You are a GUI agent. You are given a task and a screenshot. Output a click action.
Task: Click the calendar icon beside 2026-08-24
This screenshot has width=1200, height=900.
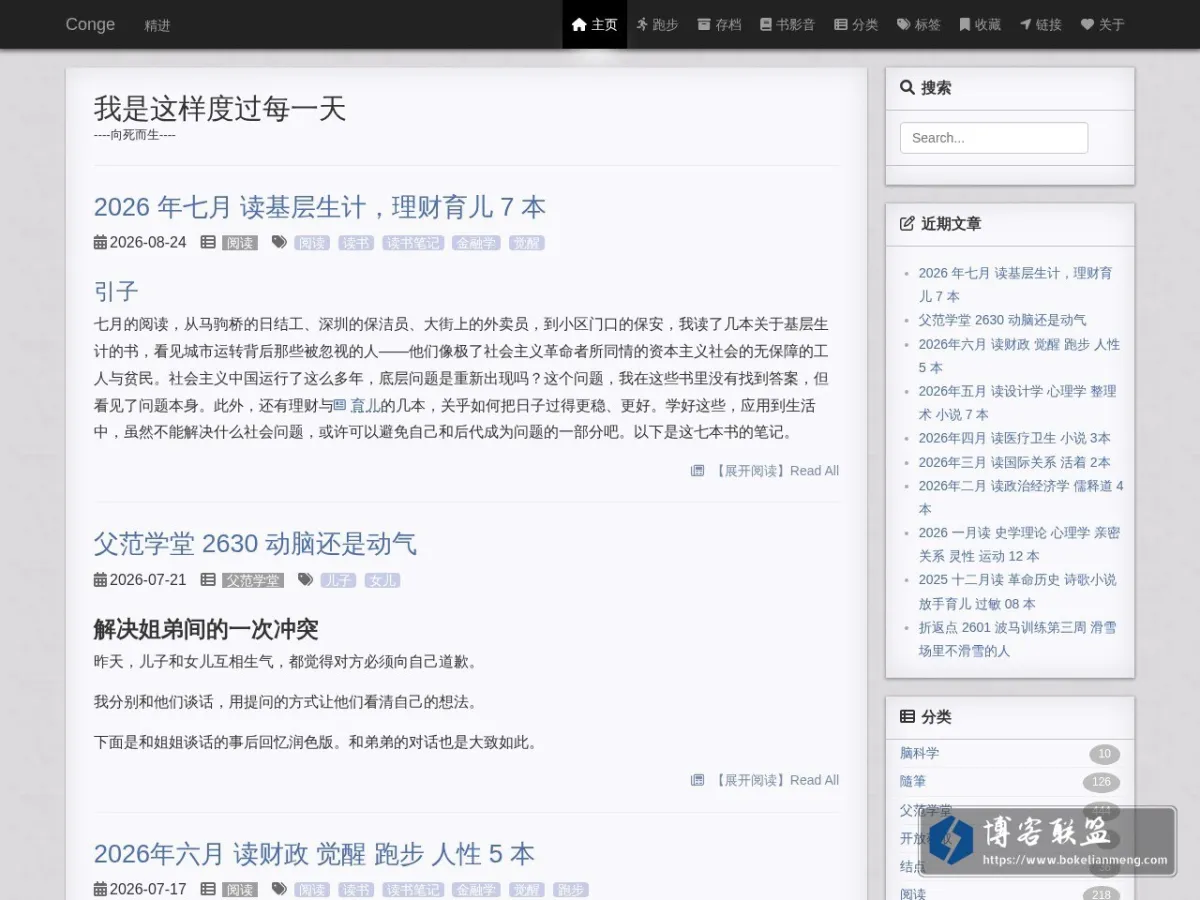point(100,242)
